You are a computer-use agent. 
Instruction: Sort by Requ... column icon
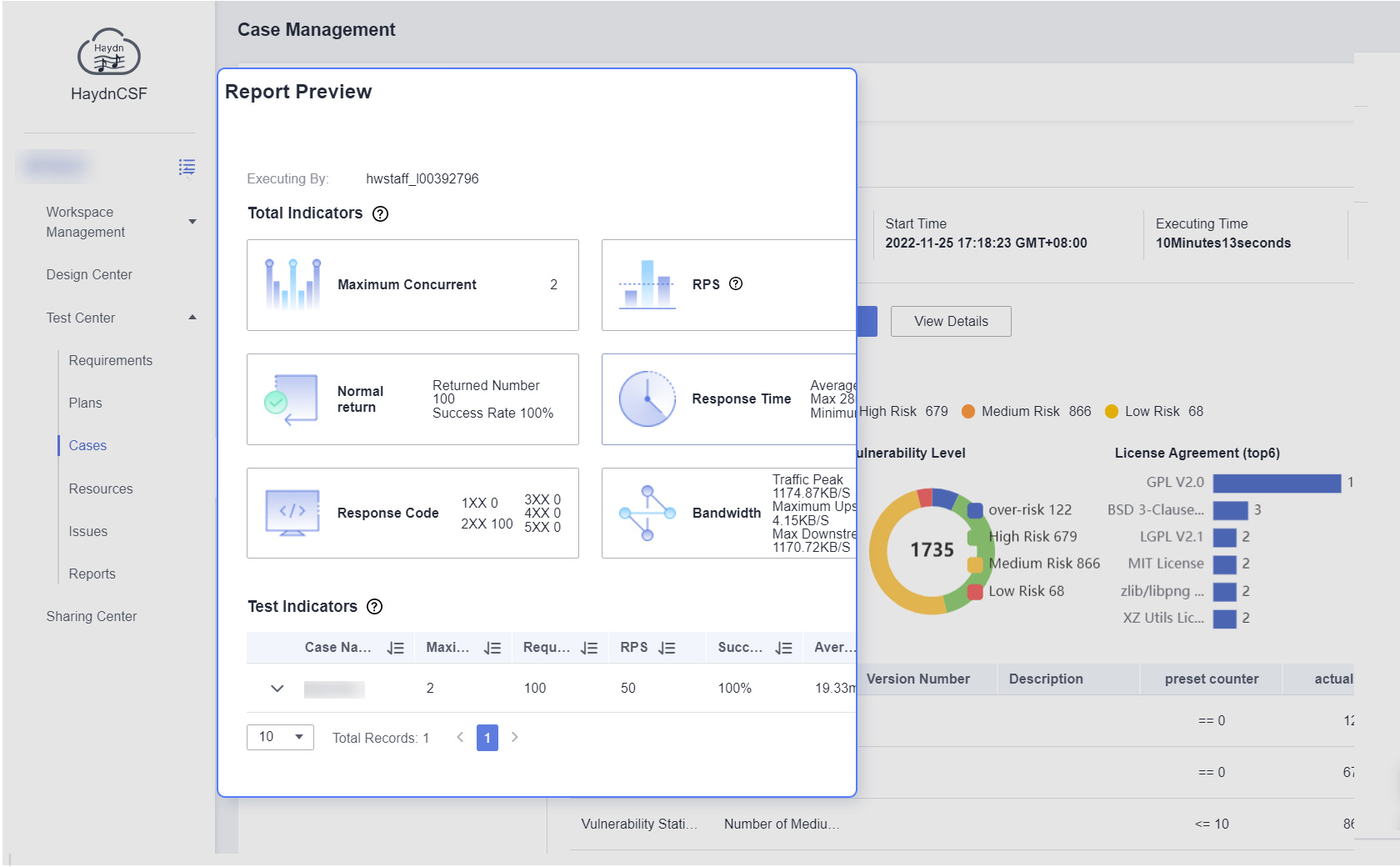coord(589,648)
